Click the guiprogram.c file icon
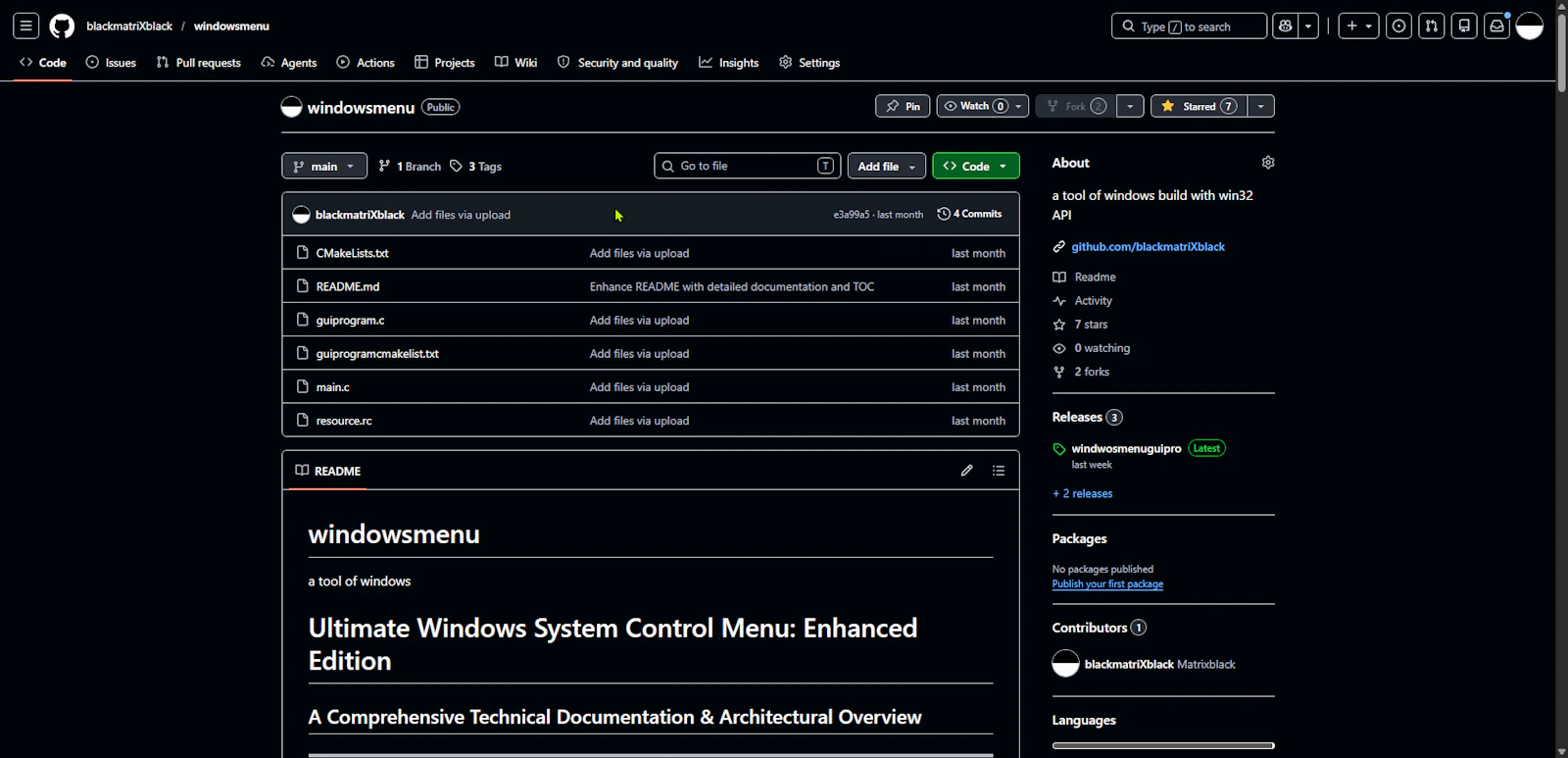 [x=303, y=321]
